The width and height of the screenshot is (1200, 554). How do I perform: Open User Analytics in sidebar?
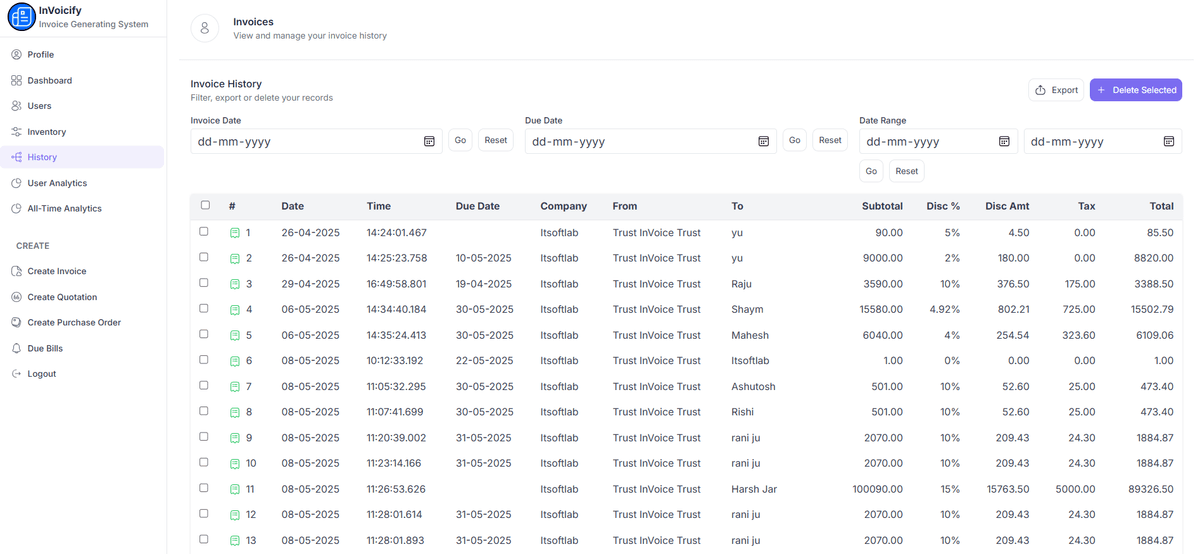click(82, 183)
